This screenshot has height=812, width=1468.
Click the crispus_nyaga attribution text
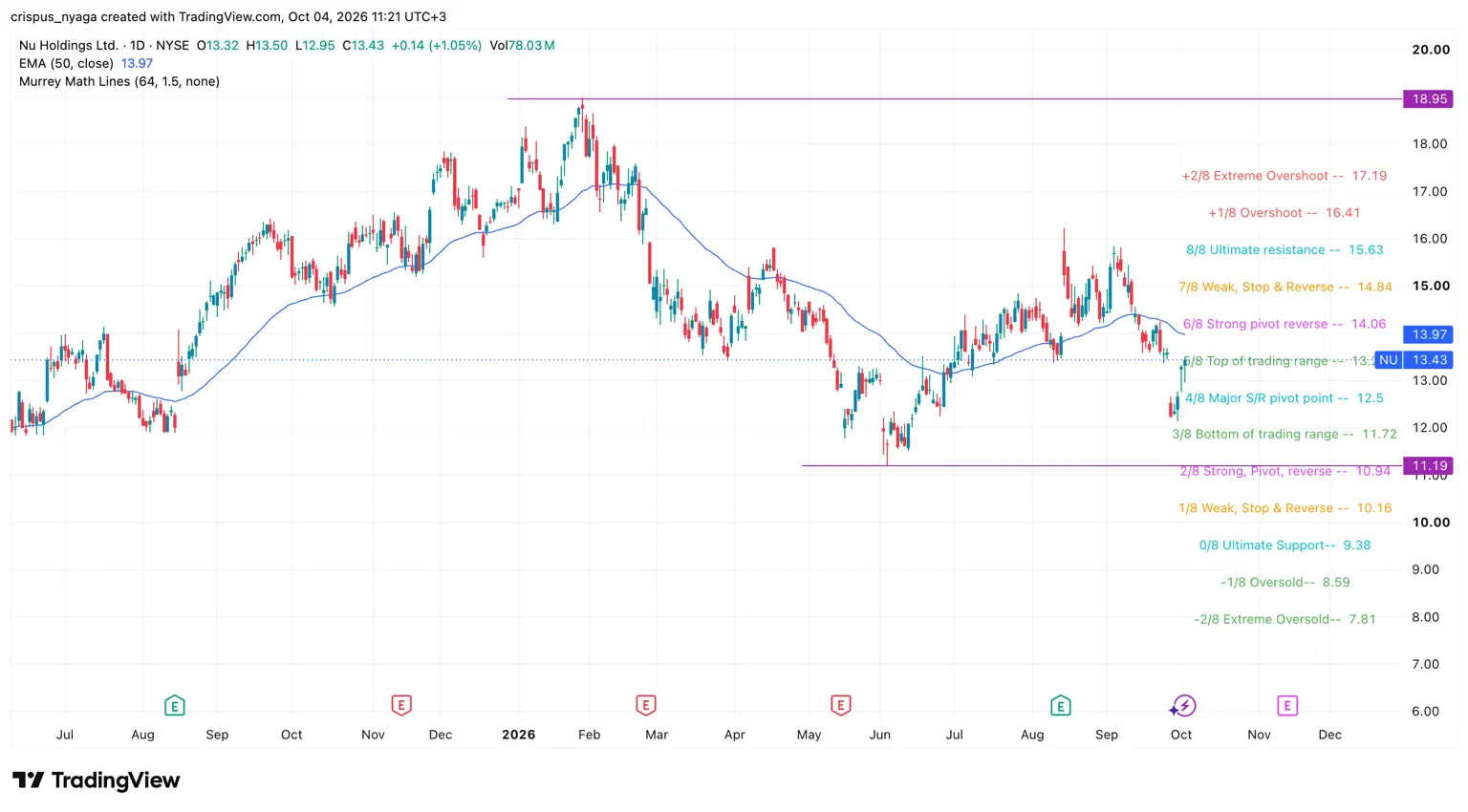point(227,16)
